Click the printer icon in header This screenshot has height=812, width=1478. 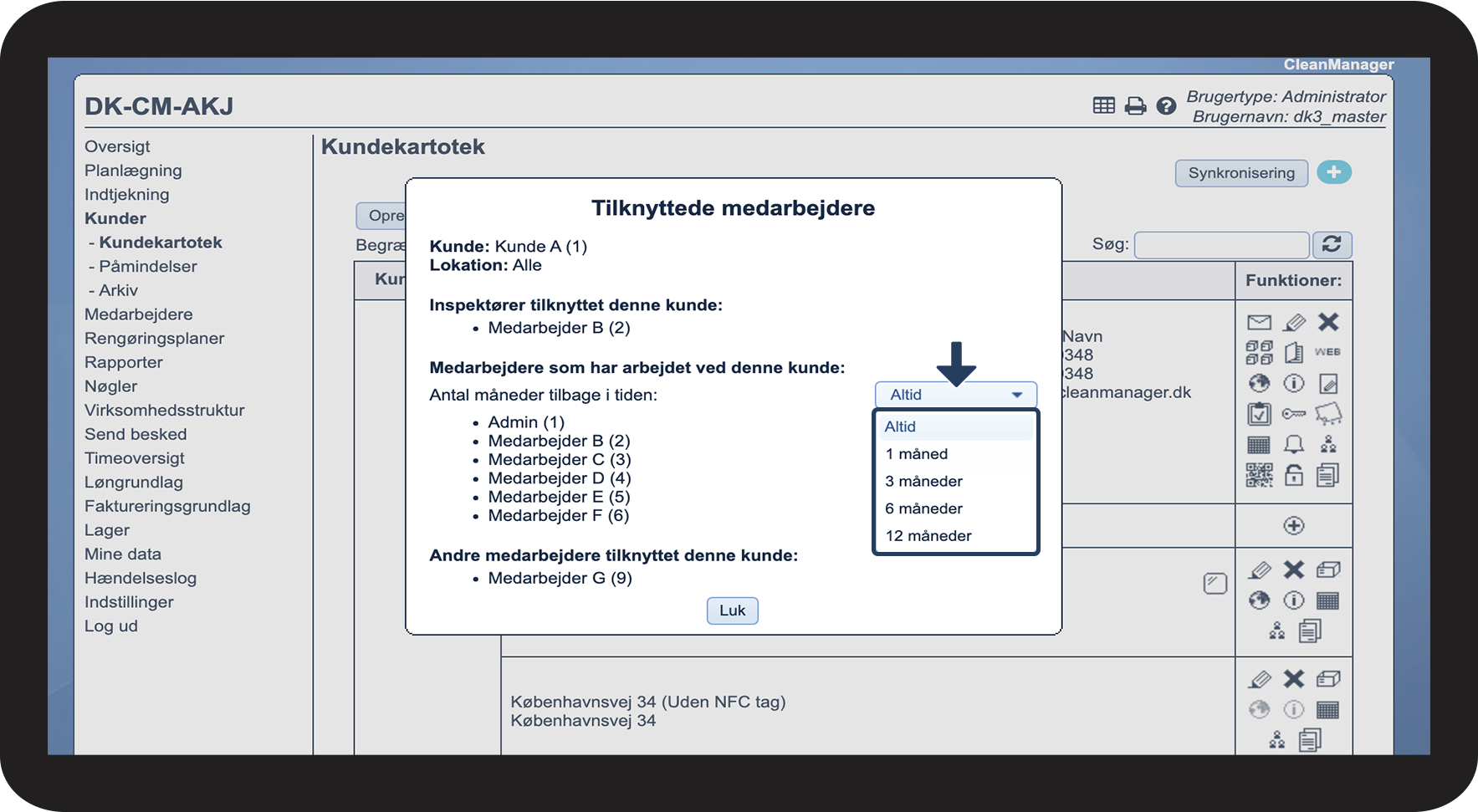[1135, 106]
